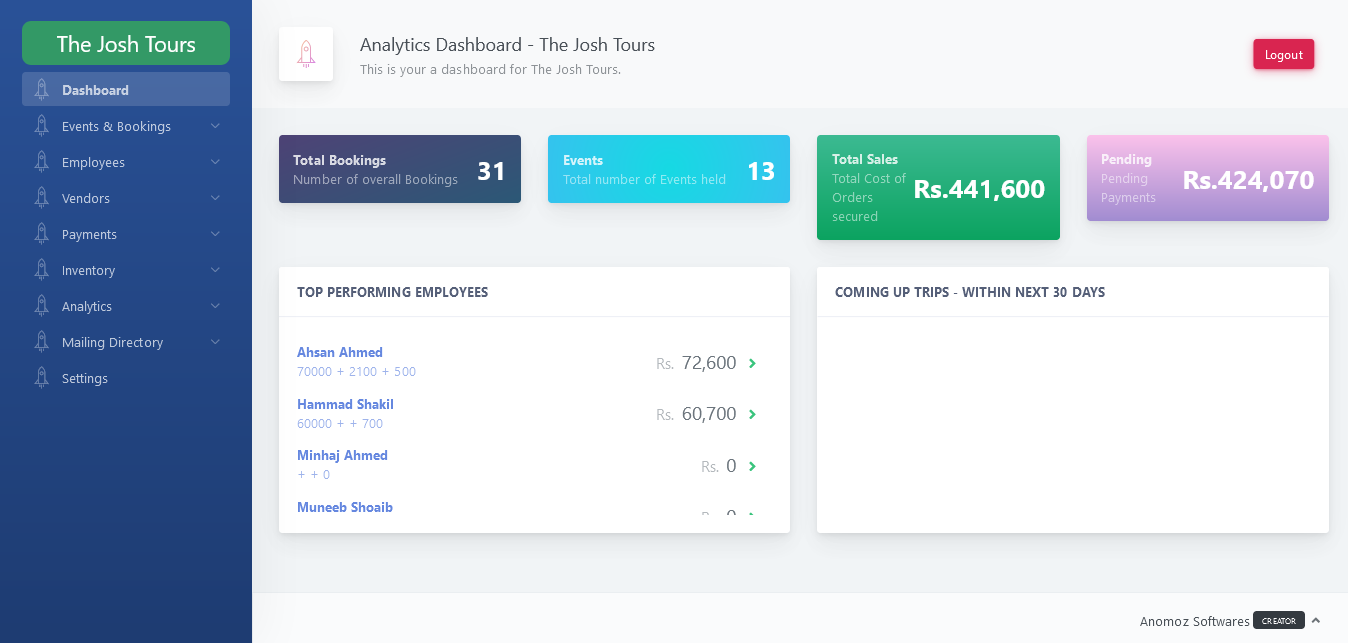The width and height of the screenshot is (1348, 643).
Task: Expand the Payments submenu chevron
Action: 215,234
